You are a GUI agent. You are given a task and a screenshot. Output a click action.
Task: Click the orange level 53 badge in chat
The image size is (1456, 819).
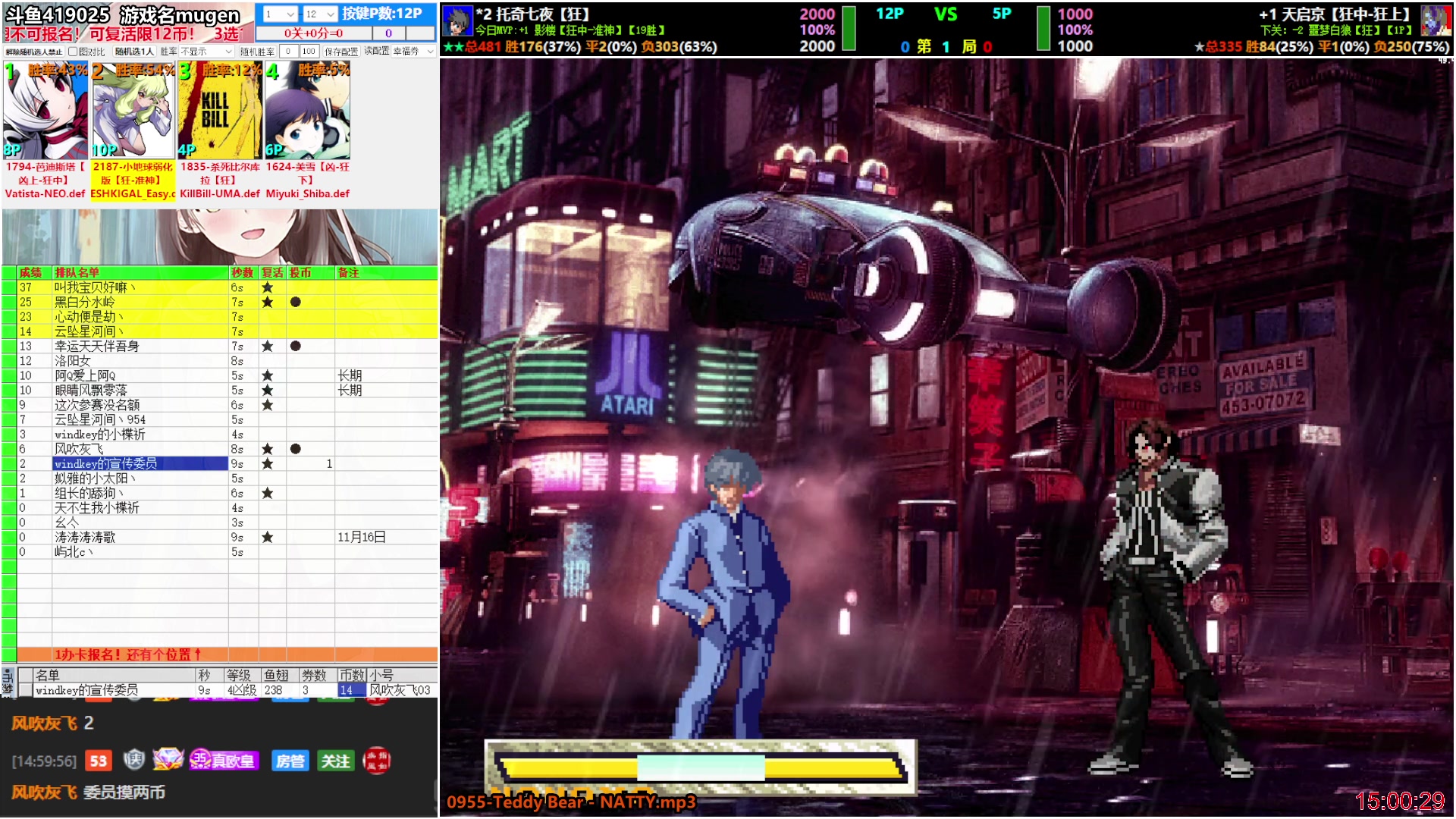(x=99, y=761)
